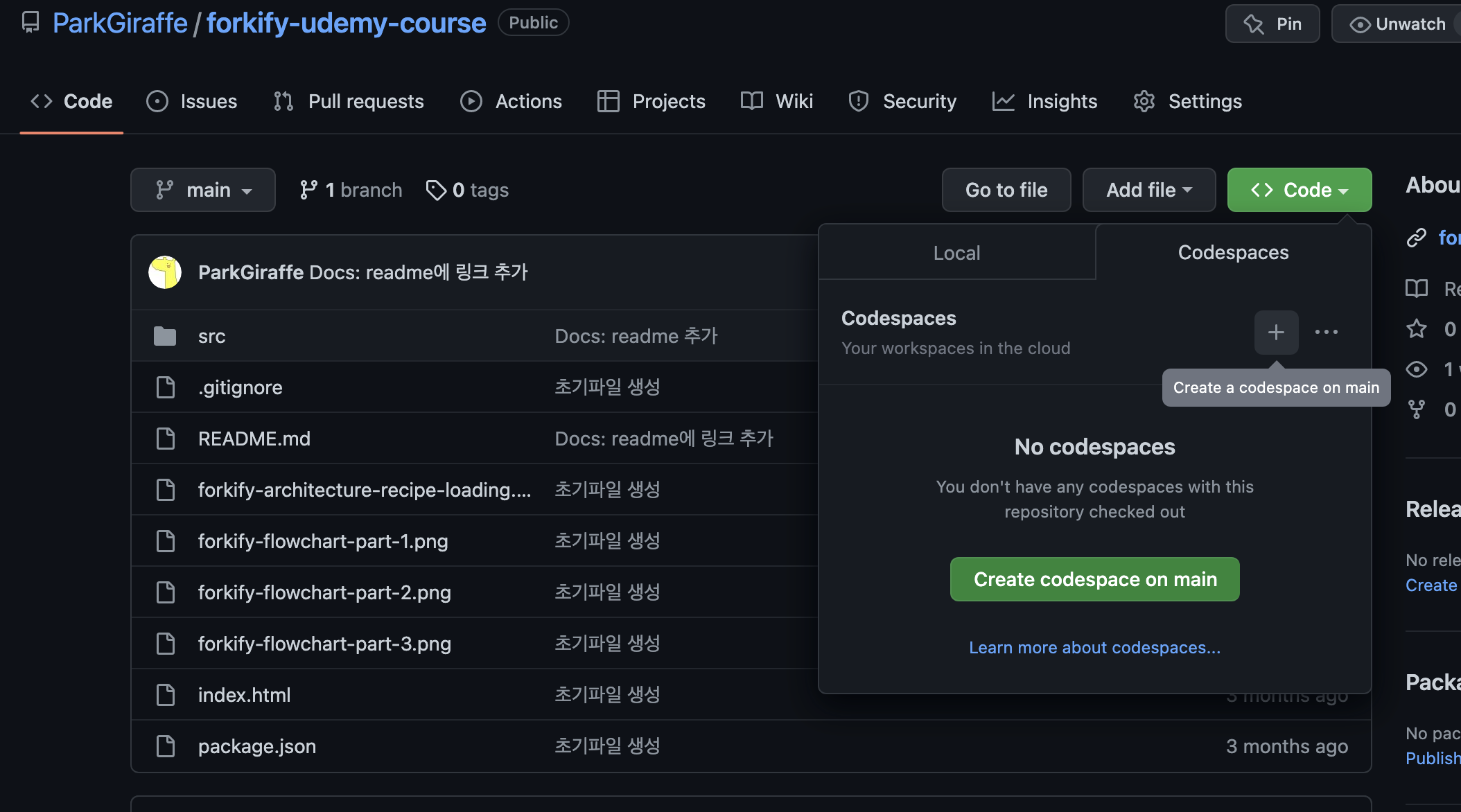Open the codespaces three-dots options menu

[1327, 333]
